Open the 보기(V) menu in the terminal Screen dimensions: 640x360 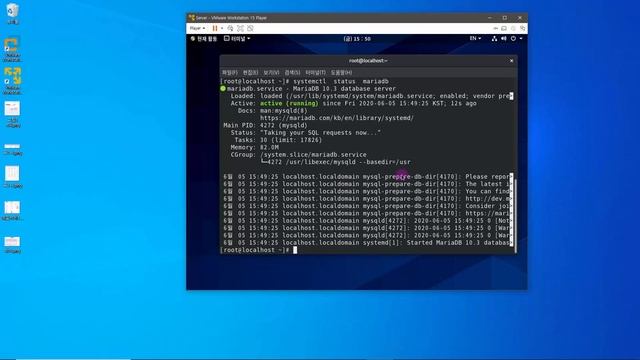click(x=271, y=73)
